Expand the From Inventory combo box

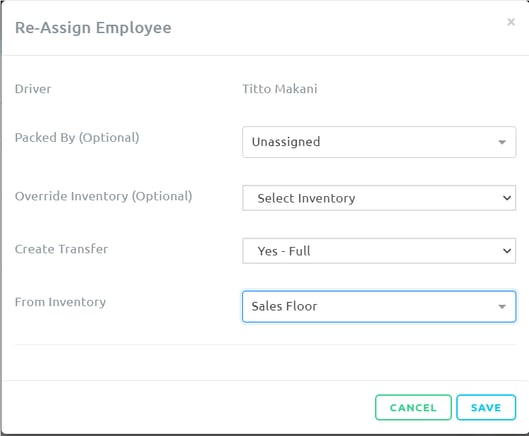[379, 306]
